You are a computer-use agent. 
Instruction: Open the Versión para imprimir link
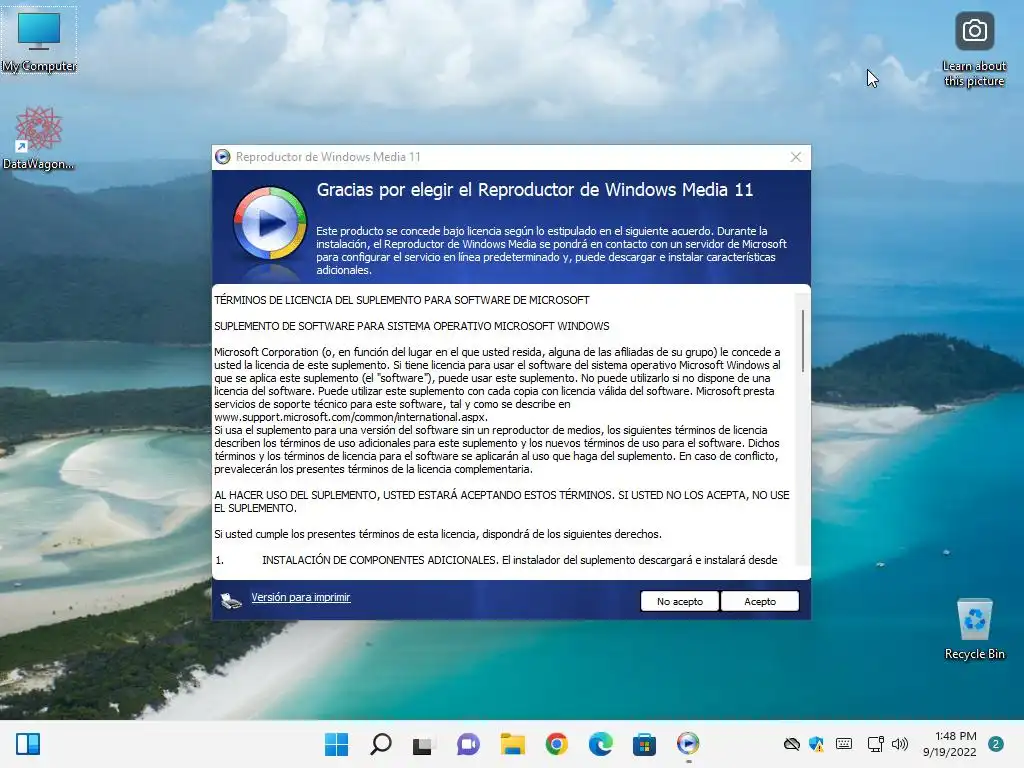pos(300,597)
